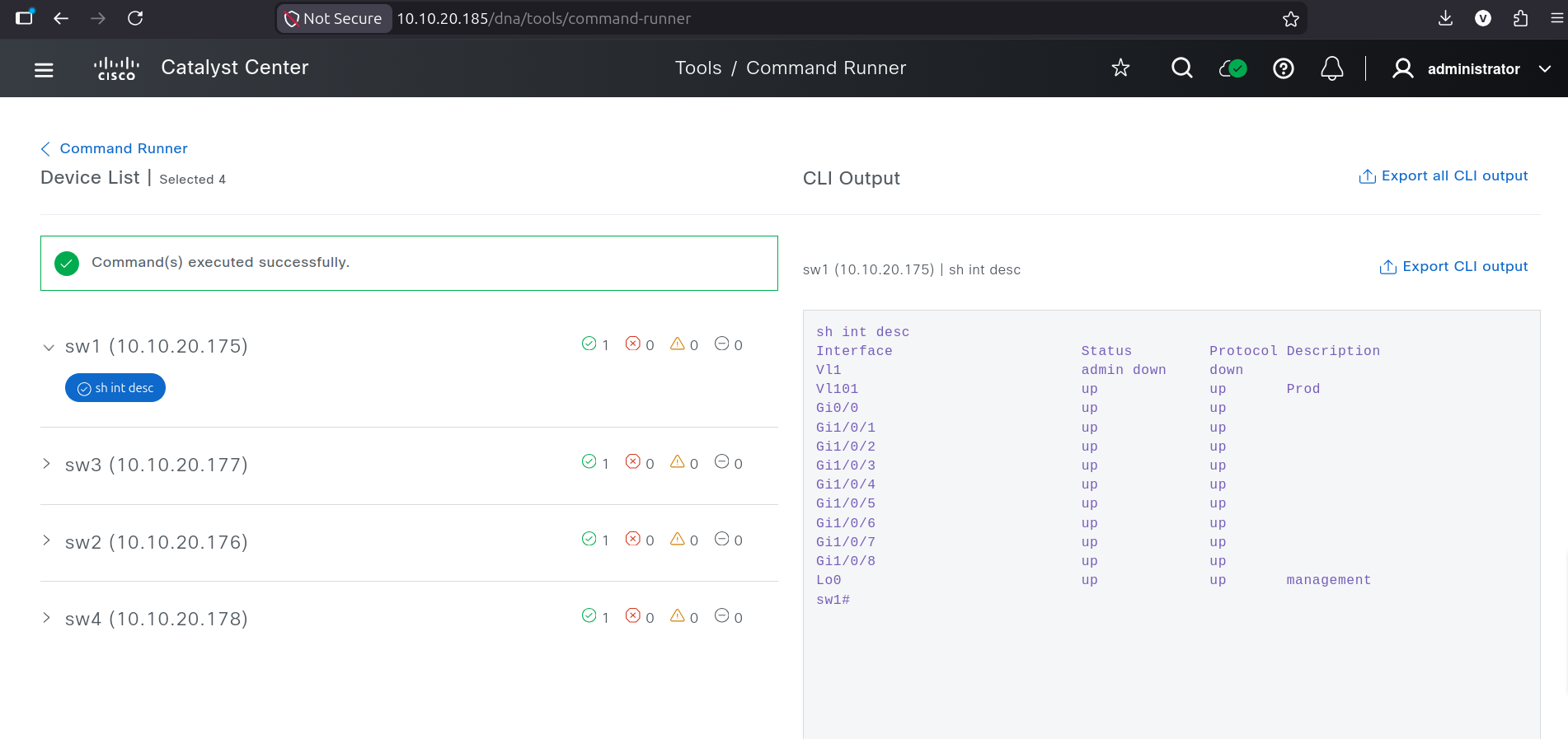
Task: Click the 'Selected 4' device count label
Action: (192, 180)
